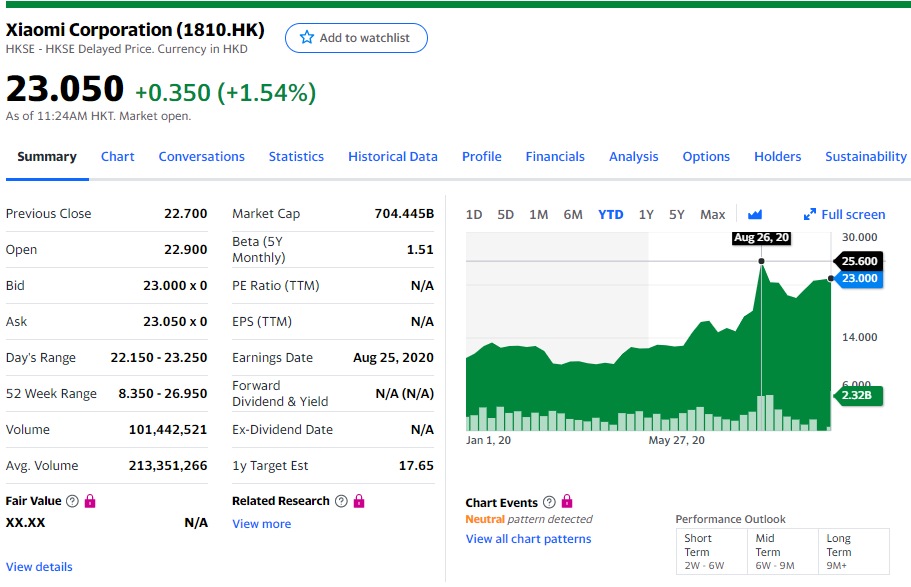
Task: Click the star Add to watchlist button
Action: pyautogui.click(x=356, y=38)
